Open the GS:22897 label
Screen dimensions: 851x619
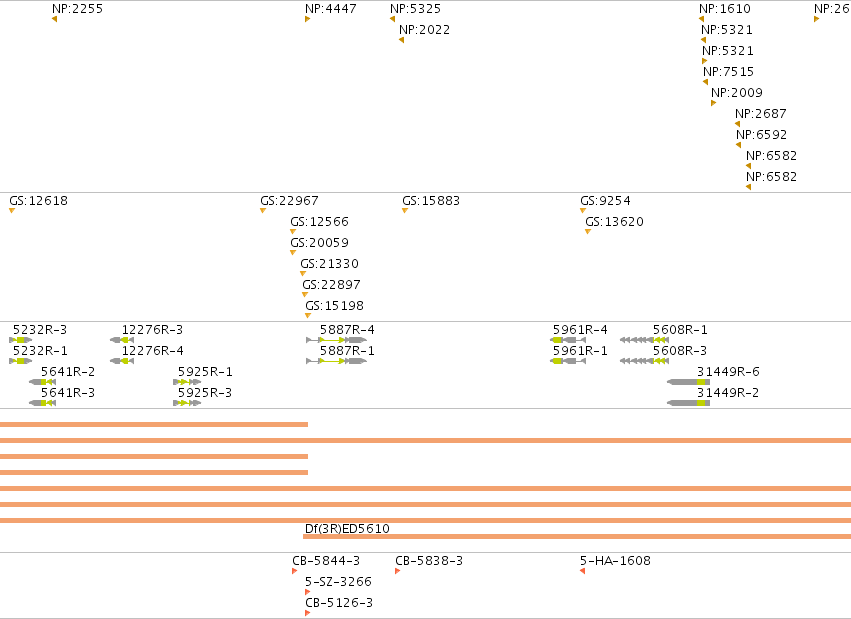pos(332,285)
